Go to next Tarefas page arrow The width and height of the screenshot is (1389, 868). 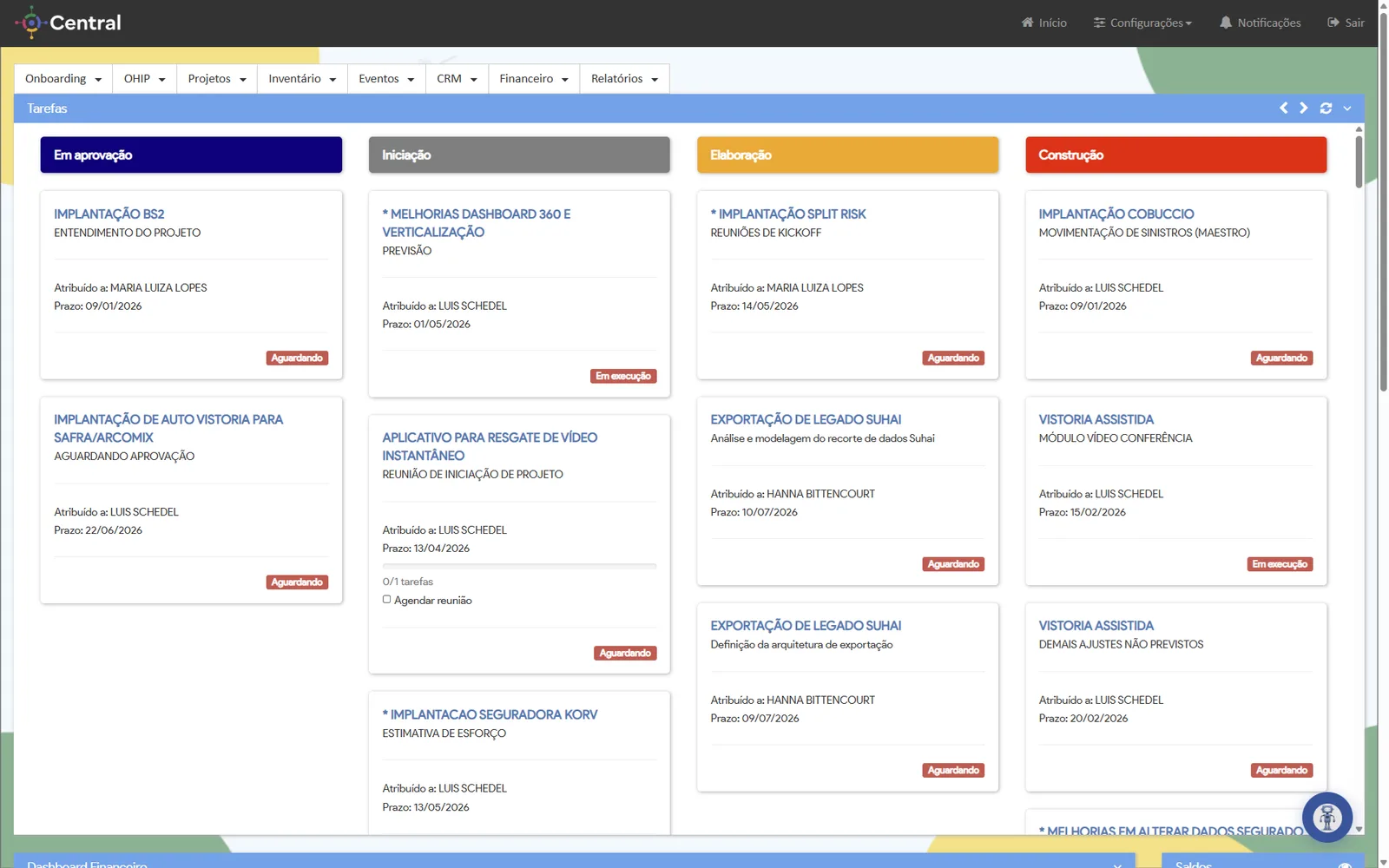pos(1303,108)
